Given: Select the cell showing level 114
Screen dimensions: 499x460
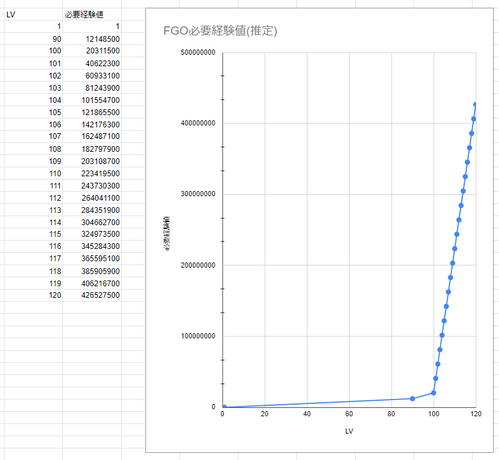Looking at the screenshot, I should (x=33, y=222).
